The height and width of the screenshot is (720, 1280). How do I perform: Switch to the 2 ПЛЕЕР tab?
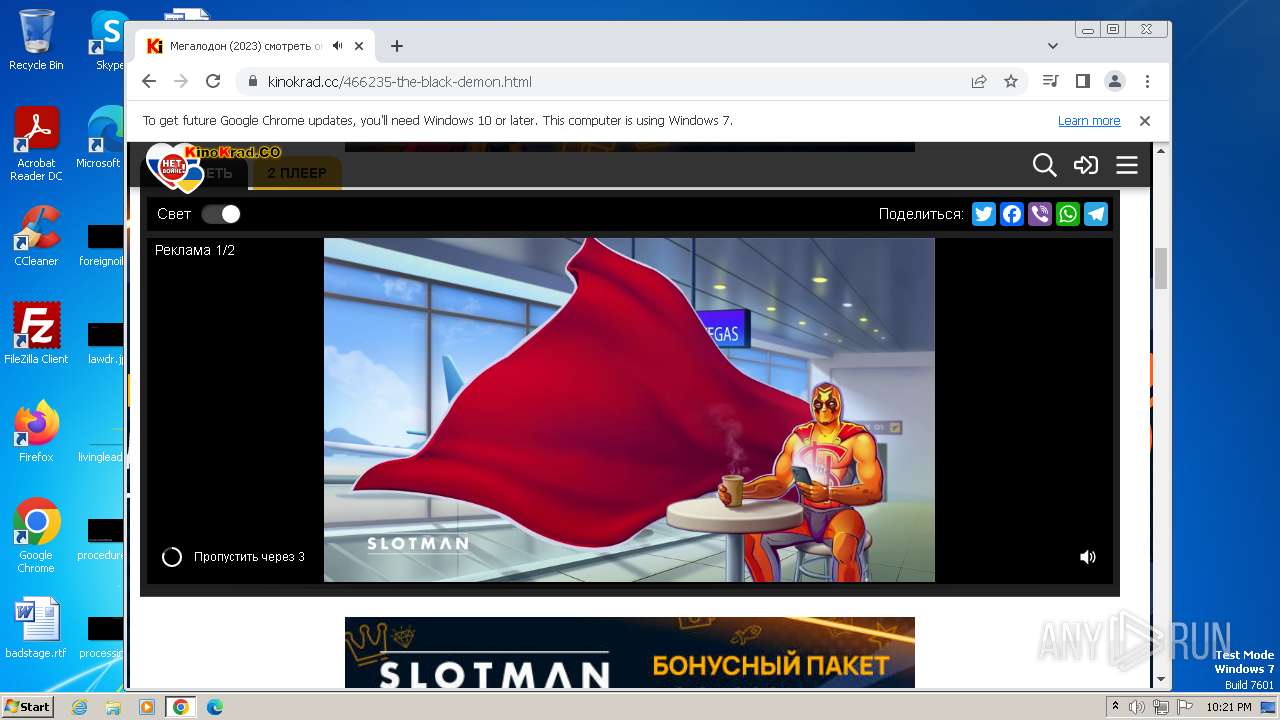(296, 173)
